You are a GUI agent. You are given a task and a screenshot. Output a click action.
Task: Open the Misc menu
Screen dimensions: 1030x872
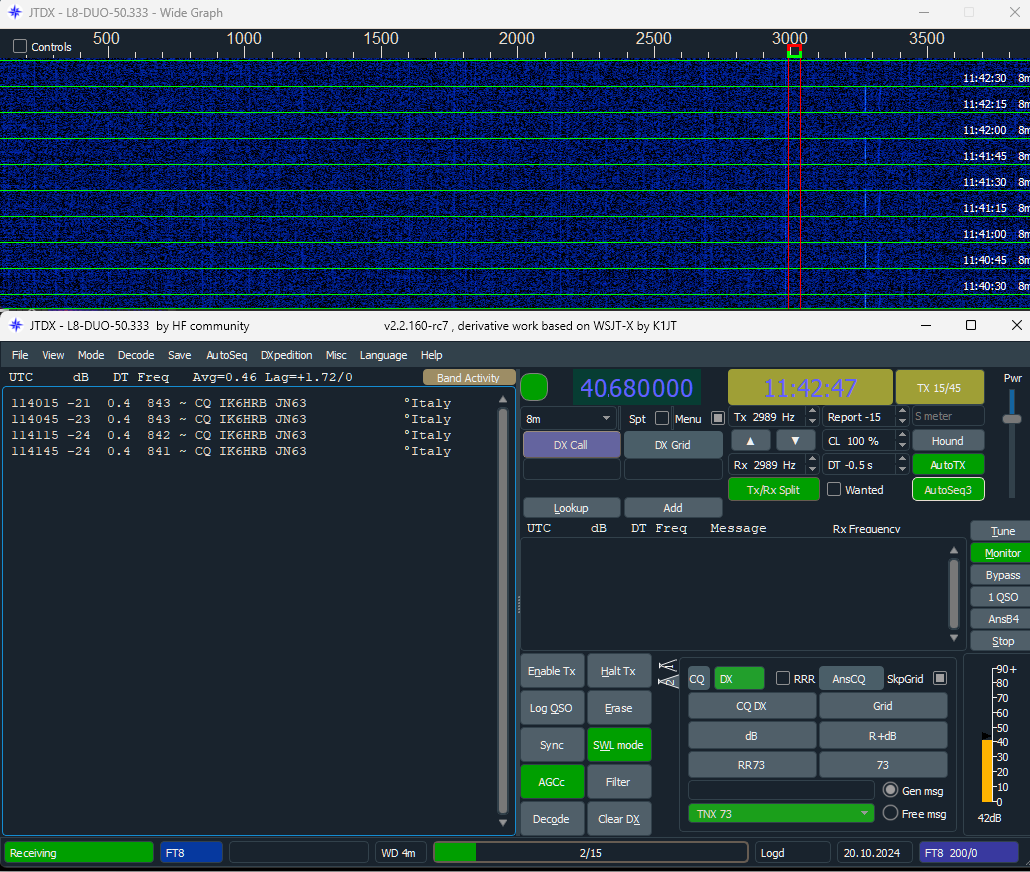[336, 355]
